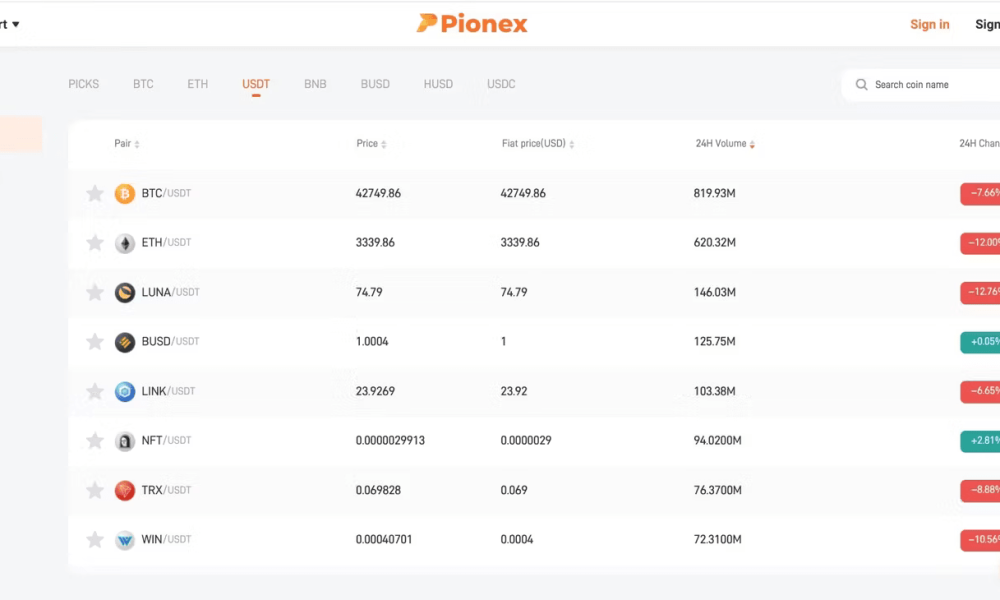Sort by the Price column

tap(371, 143)
